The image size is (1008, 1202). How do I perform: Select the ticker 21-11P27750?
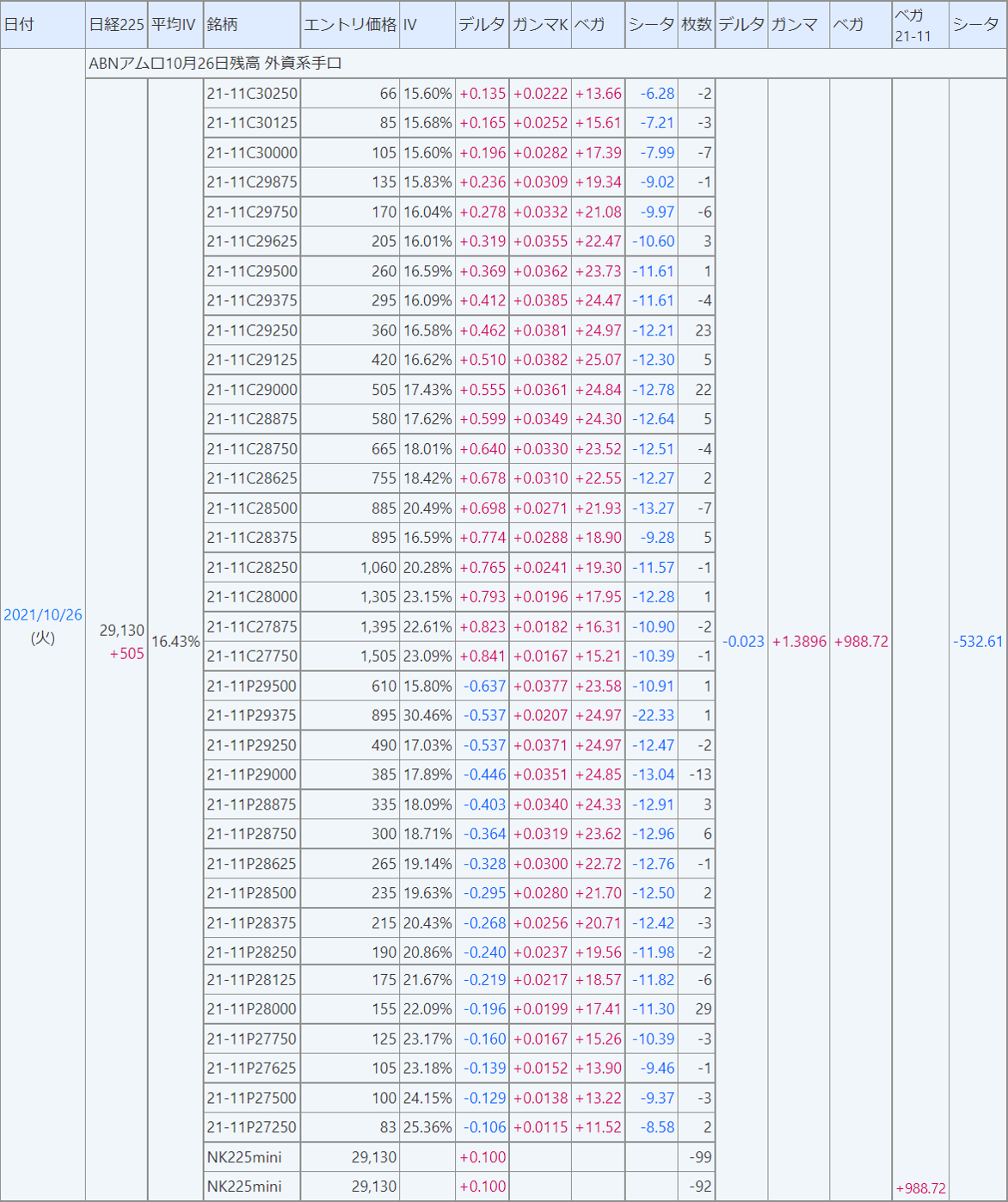[x=251, y=1040]
